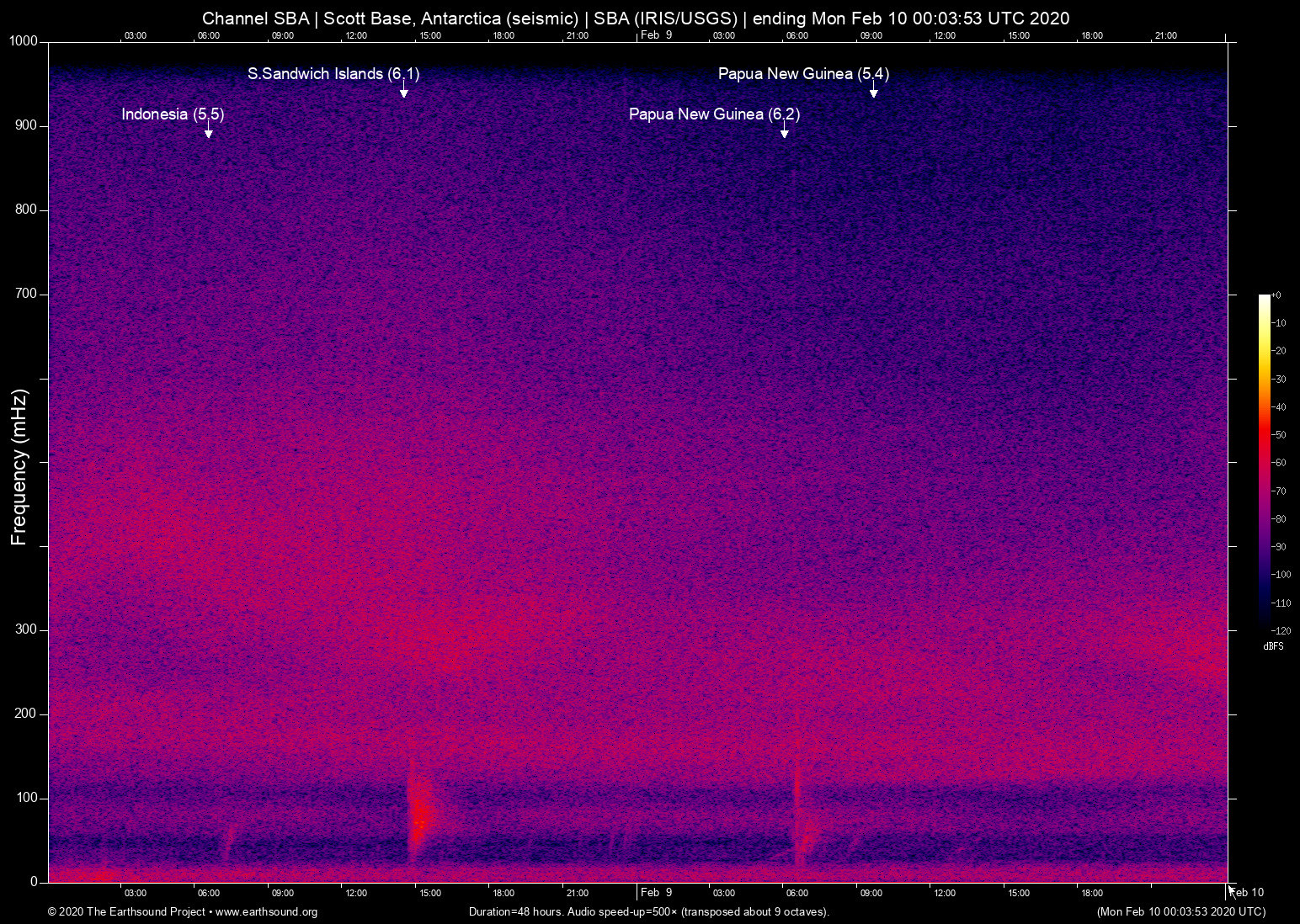1300x924 pixels.
Task: Click the dBFS unit label under color bar
Action: point(1273,646)
